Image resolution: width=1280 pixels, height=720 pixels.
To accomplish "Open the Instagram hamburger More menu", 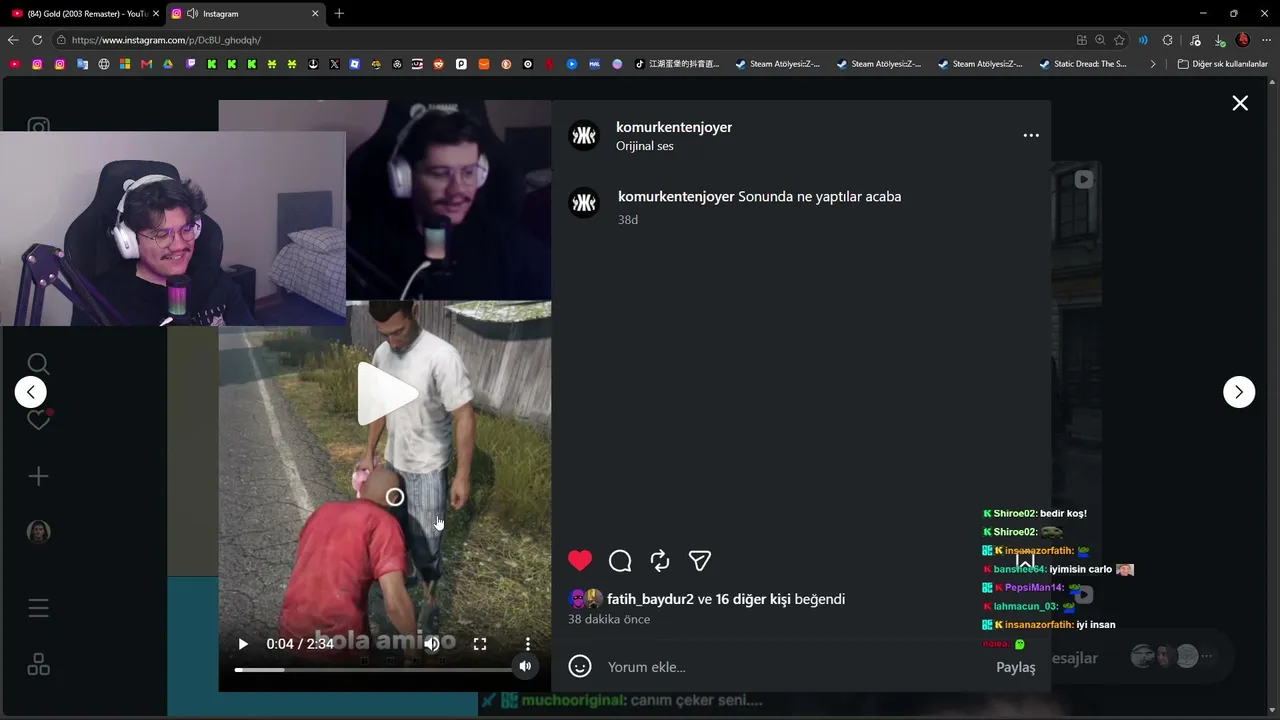I will (38, 608).
